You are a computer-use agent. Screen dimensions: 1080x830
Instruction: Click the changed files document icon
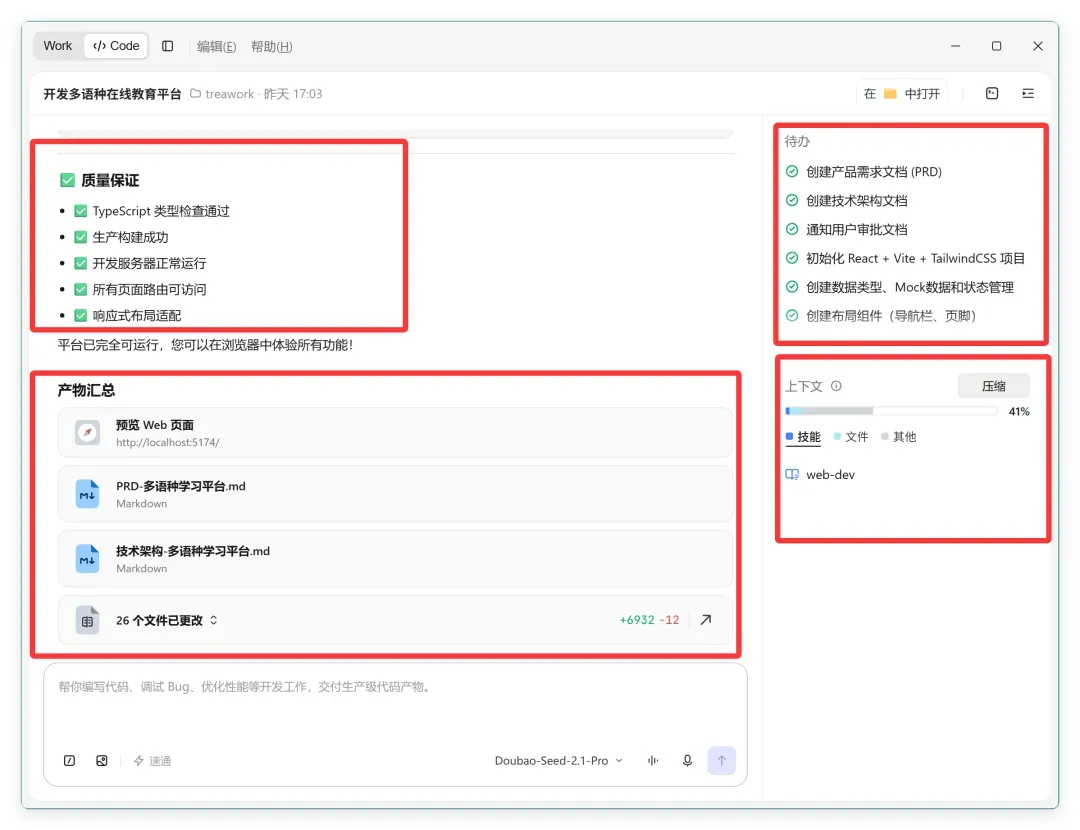point(87,620)
